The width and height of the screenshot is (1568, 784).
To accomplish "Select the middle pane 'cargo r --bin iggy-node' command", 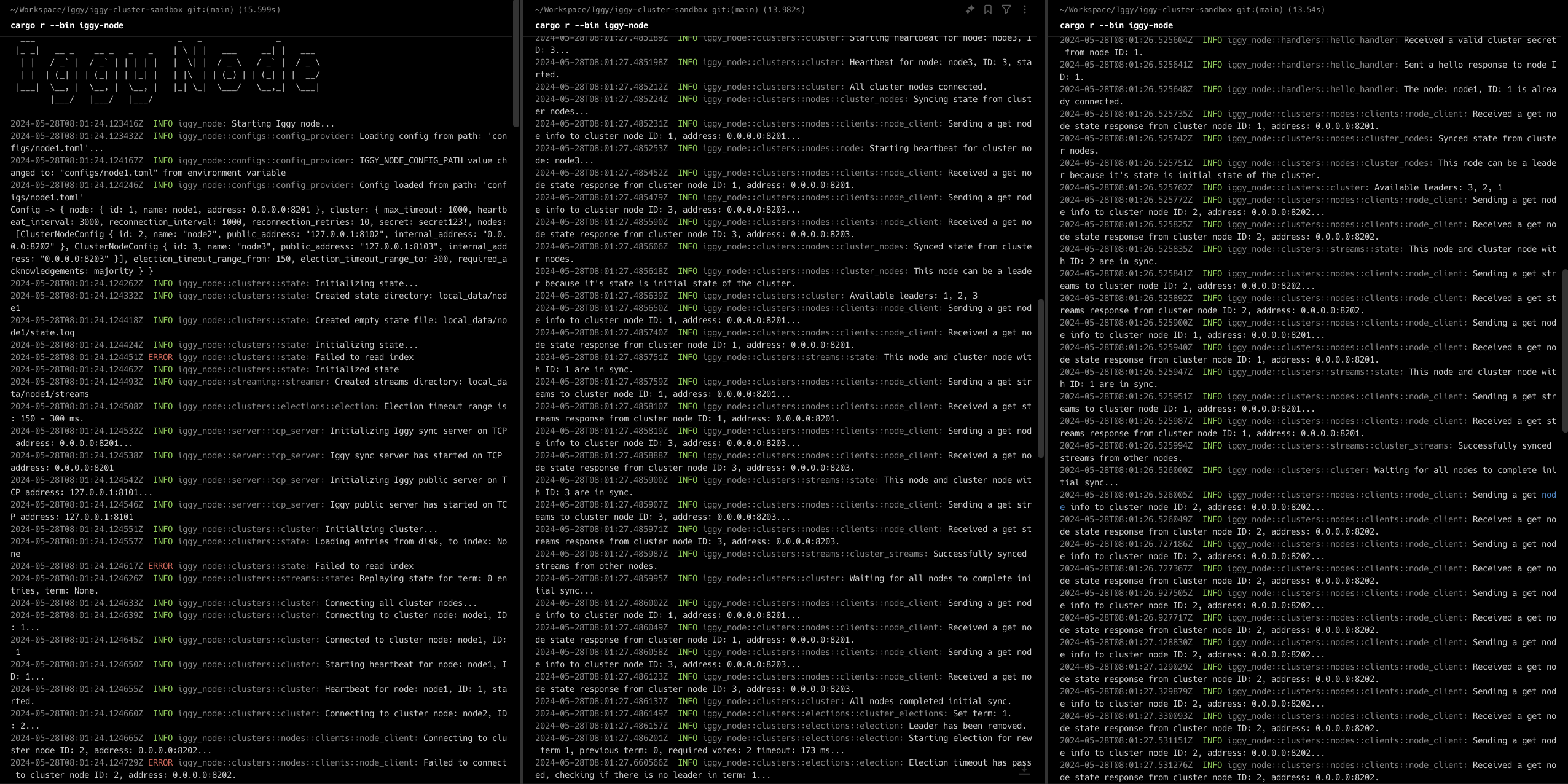I will [x=592, y=26].
